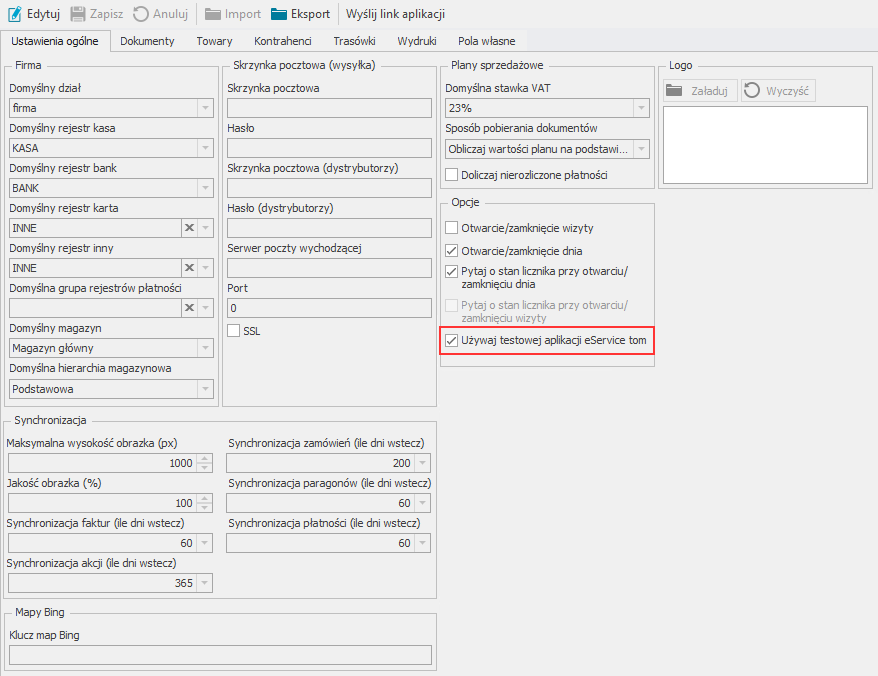Viewport: 878px width, 676px height.
Task: Clear Domyślna grupa rejestrów płatności with X
Action: [x=187, y=308]
